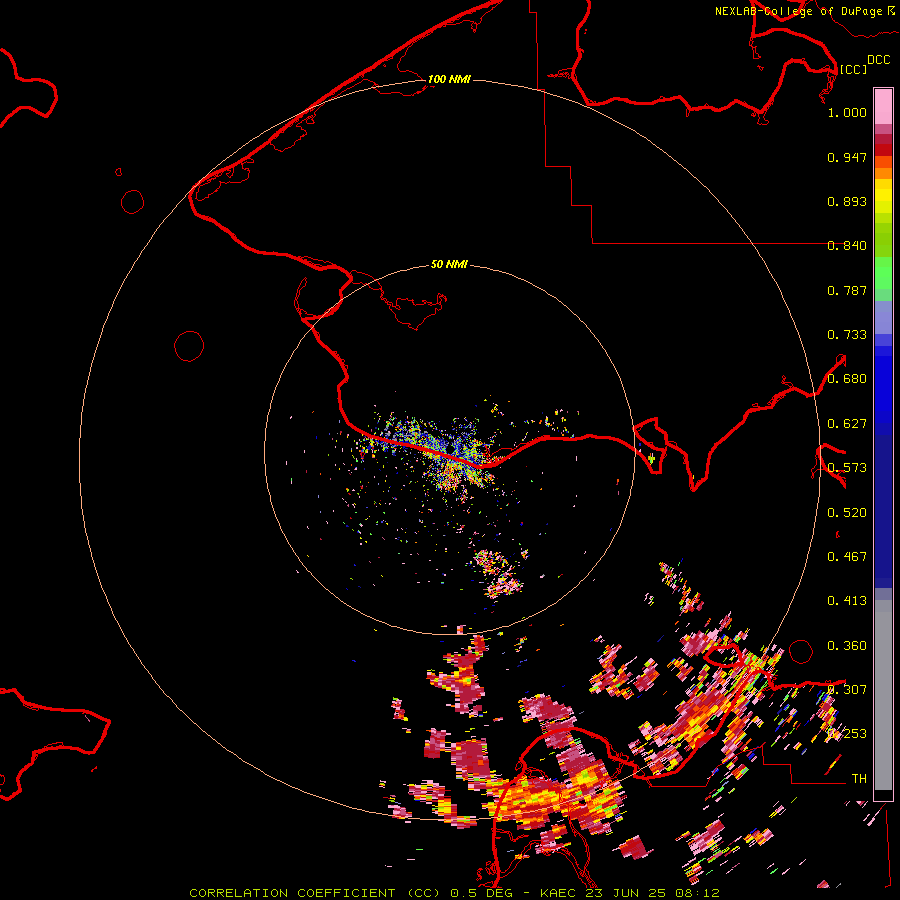This screenshot has width=900, height=900.
Task: Click the 0.893 color scale value
Action: click(847, 201)
